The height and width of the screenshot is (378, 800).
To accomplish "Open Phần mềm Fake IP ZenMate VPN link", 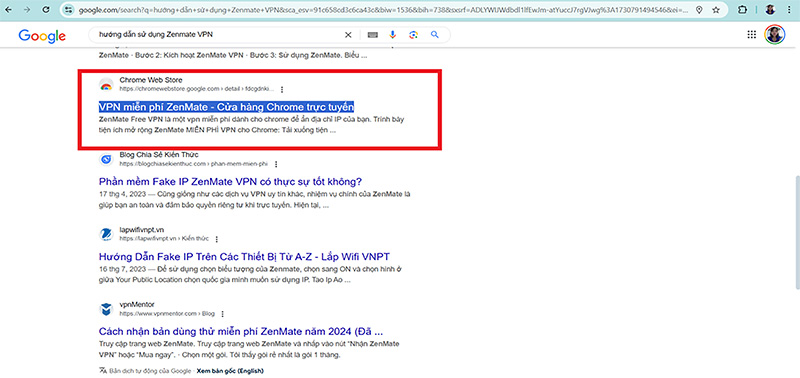I will (230, 182).
